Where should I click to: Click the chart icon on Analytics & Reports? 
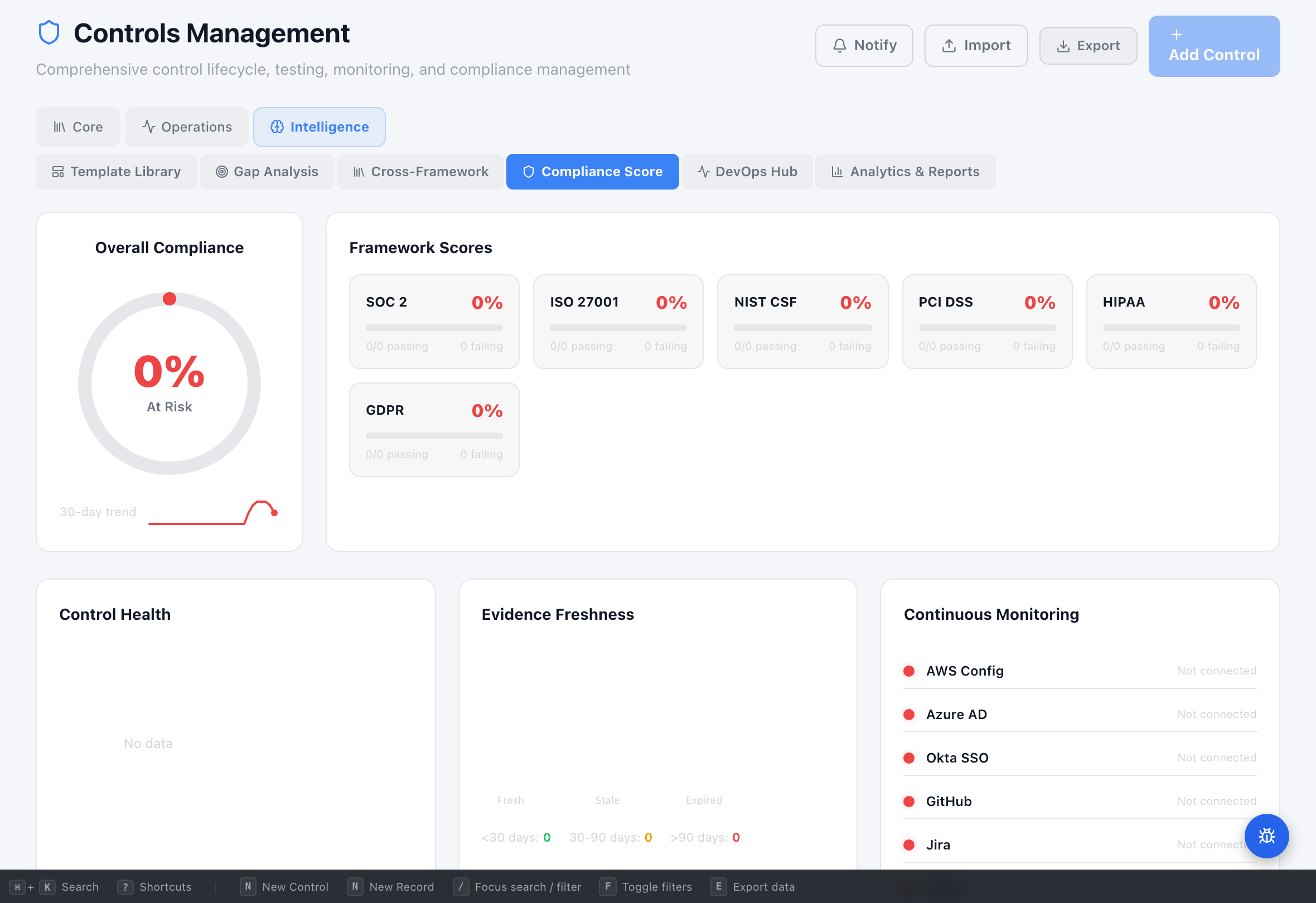(838, 172)
